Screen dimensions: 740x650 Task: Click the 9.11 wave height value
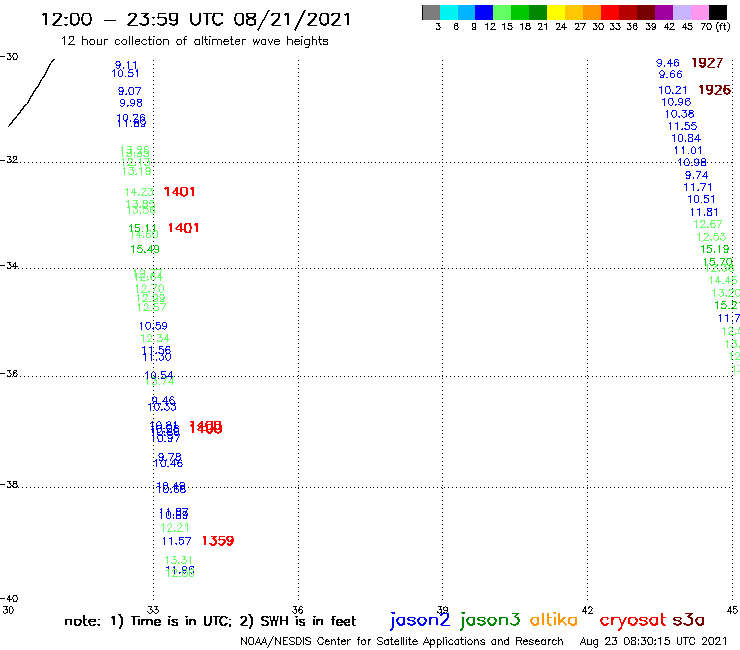pyautogui.click(x=126, y=65)
